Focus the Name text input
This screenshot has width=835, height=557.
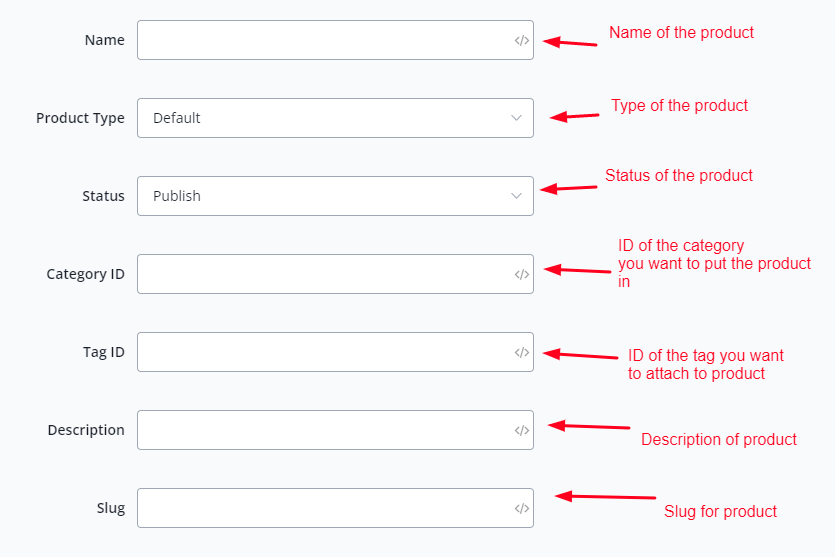pyautogui.click(x=322, y=41)
